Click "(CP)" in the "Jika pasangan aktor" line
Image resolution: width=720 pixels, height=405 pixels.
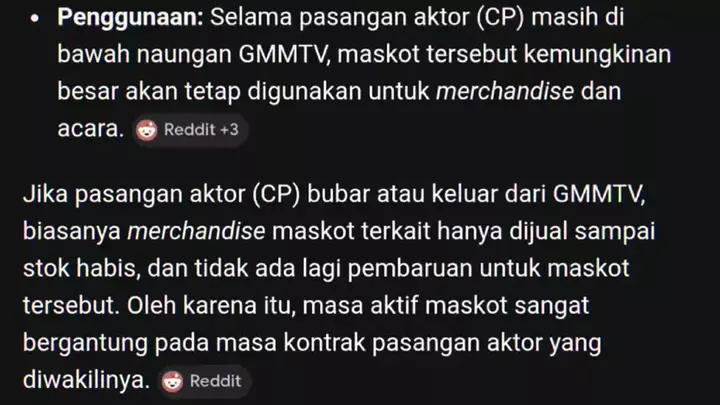point(276,194)
